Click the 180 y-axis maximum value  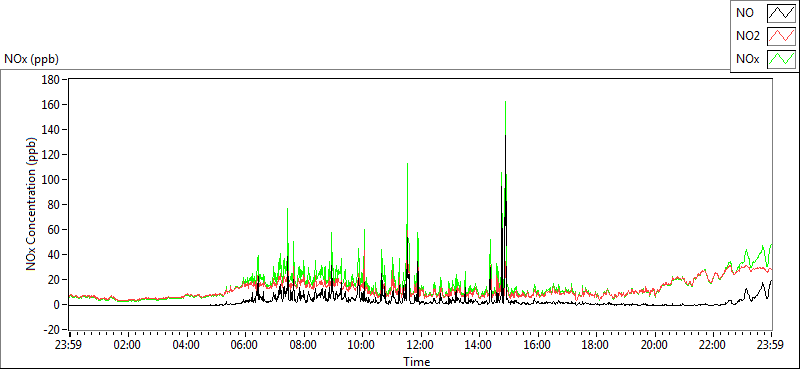[53, 80]
